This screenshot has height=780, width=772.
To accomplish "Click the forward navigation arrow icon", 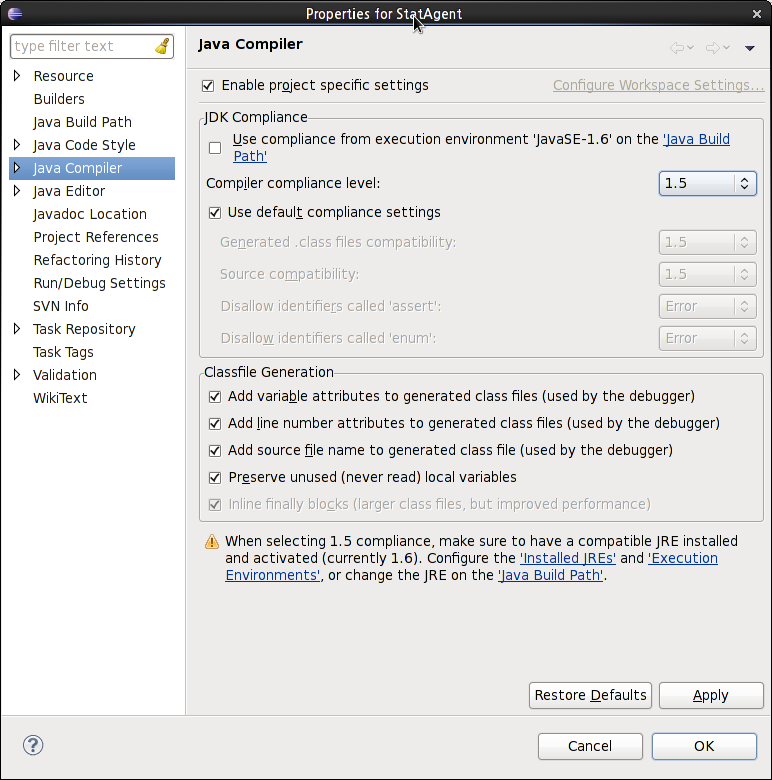I will [x=713, y=48].
